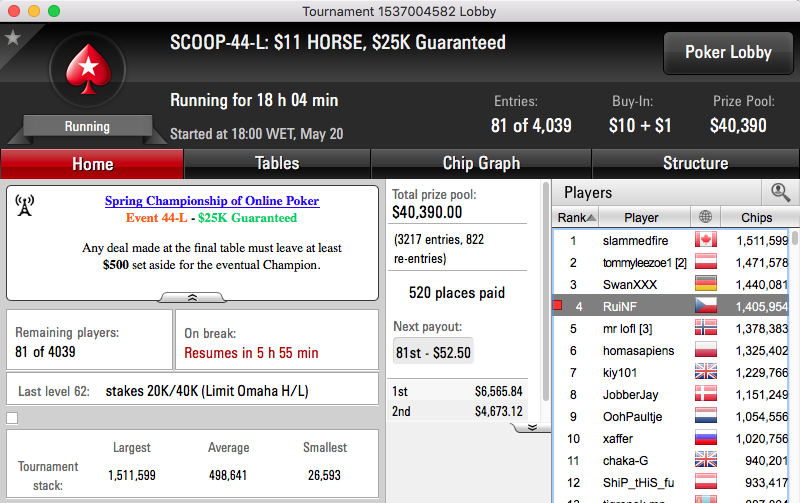Image resolution: width=800 pixels, height=503 pixels.
Task: Click the Running status banner
Action: pyautogui.click(x=87, y=127)
